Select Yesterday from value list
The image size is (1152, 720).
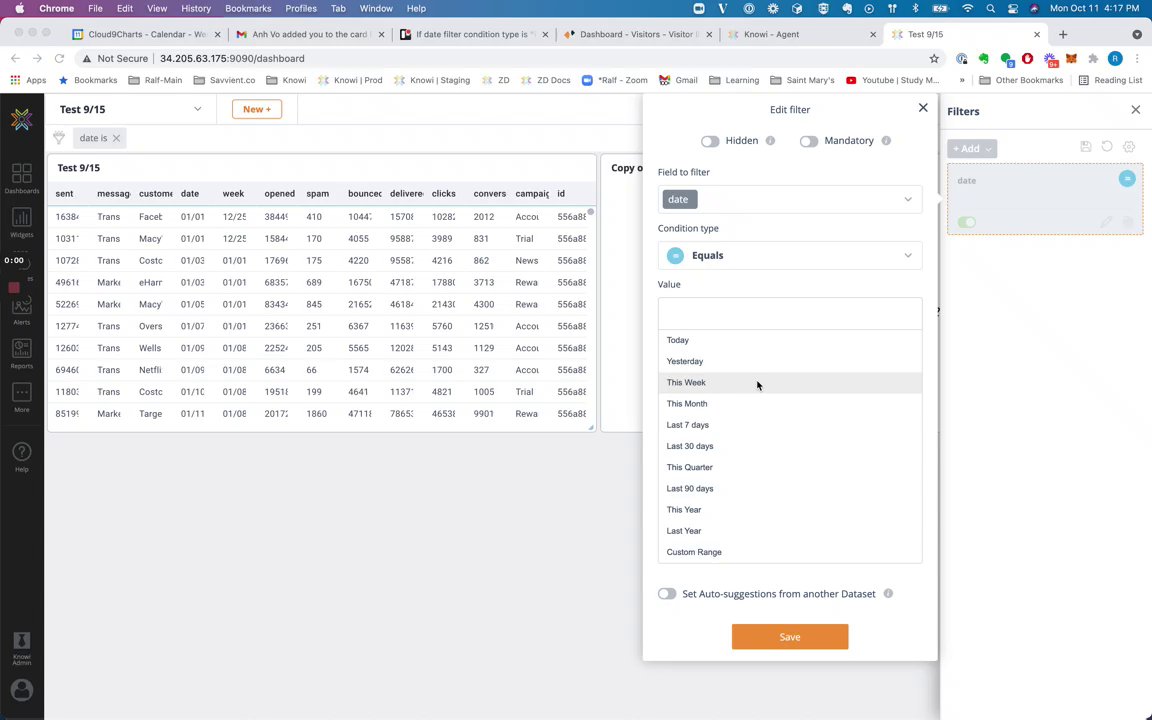790,361
